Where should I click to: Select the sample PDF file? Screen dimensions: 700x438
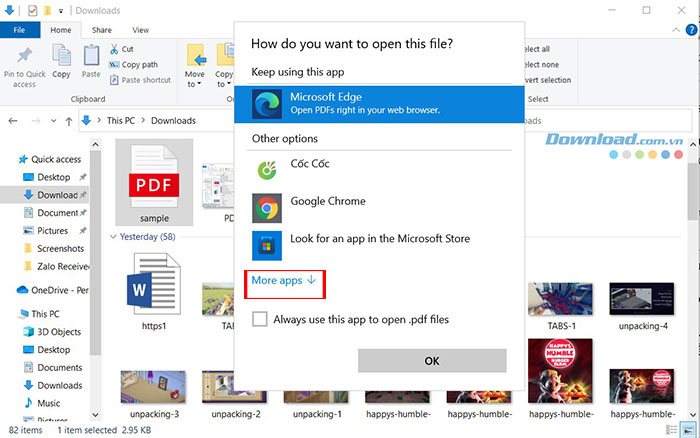(154, 182)
